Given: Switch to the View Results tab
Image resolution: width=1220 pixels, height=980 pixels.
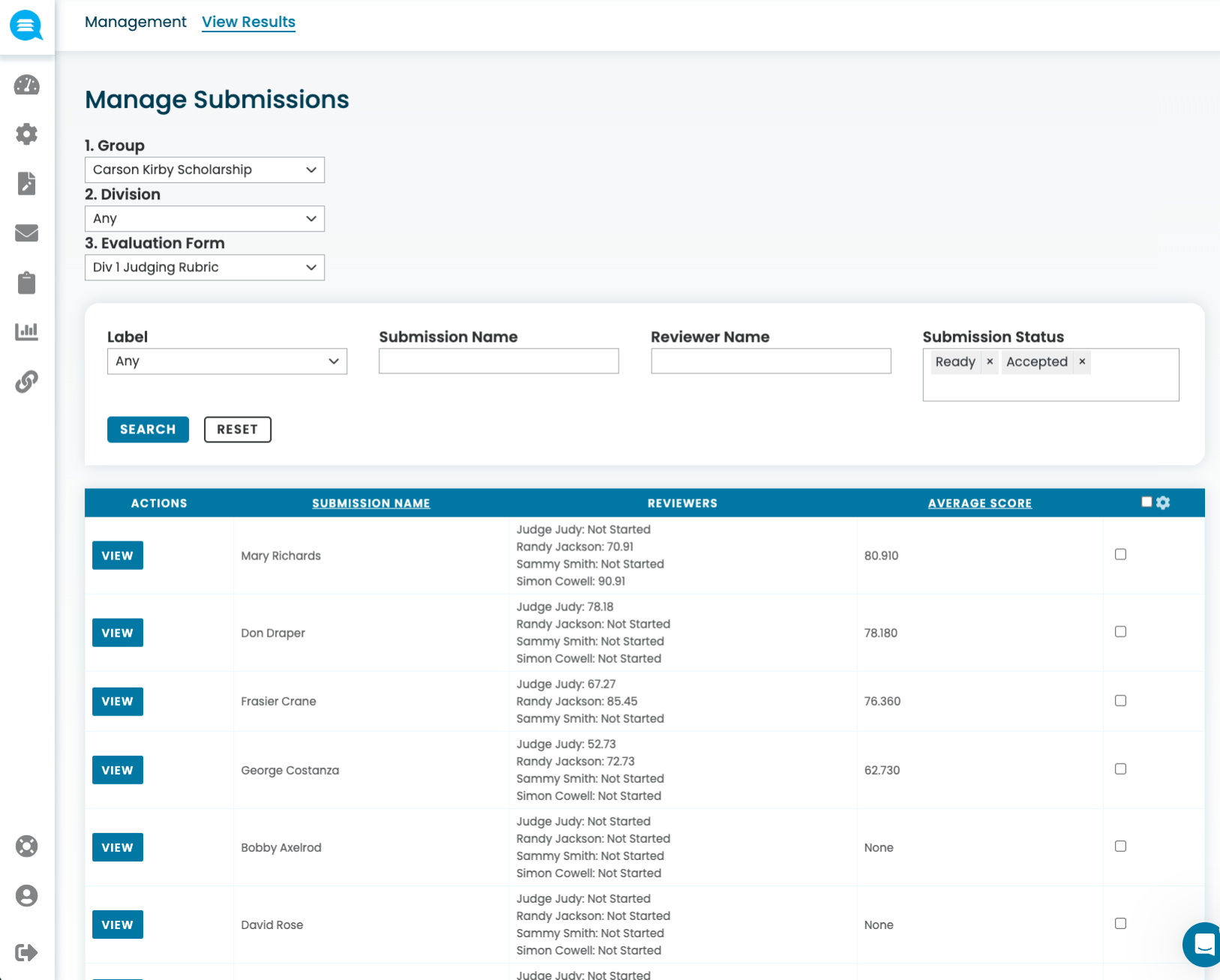Looking at the screenshot, I should click(248, 22).
